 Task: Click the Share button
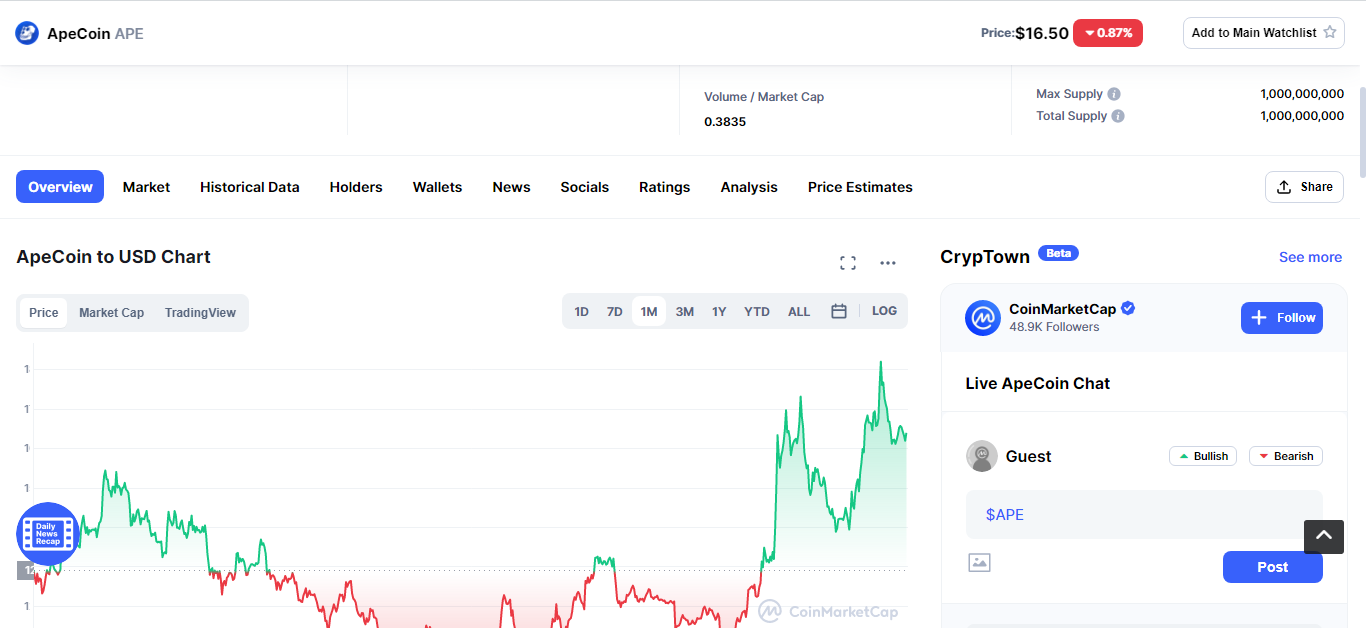coord(1304,187)
